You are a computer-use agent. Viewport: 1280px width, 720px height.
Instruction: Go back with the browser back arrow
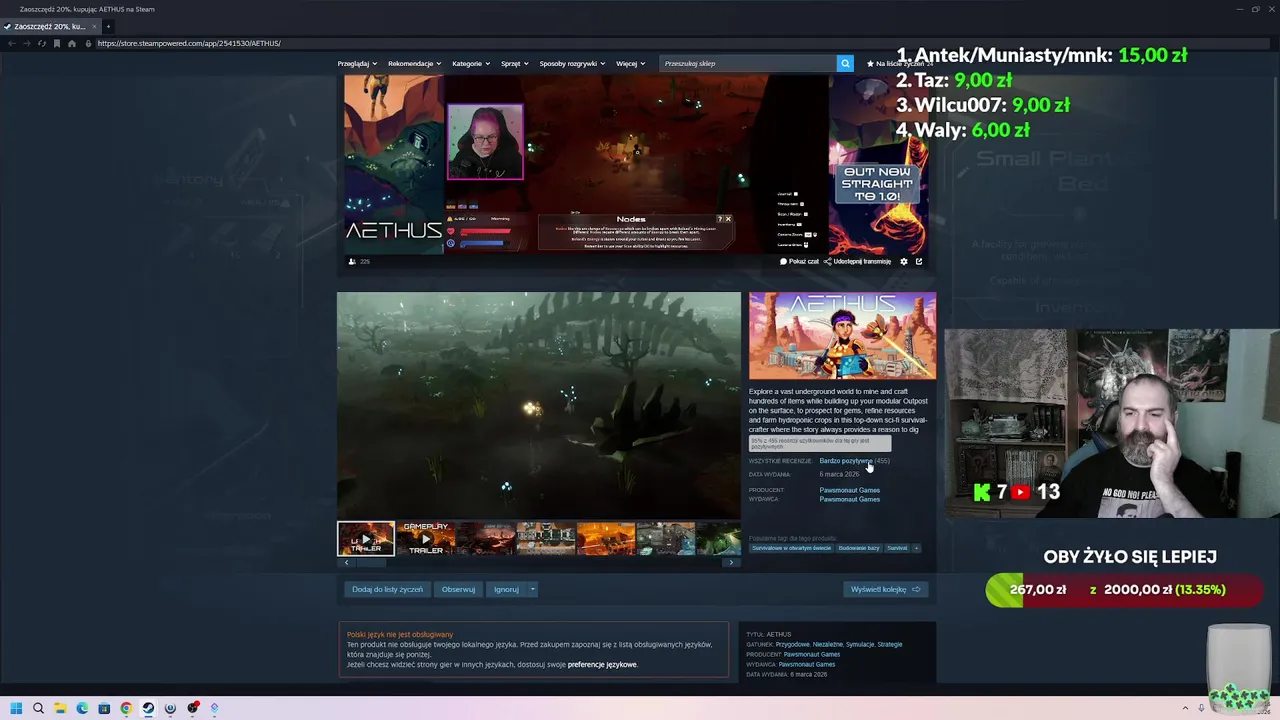point(11,43)
